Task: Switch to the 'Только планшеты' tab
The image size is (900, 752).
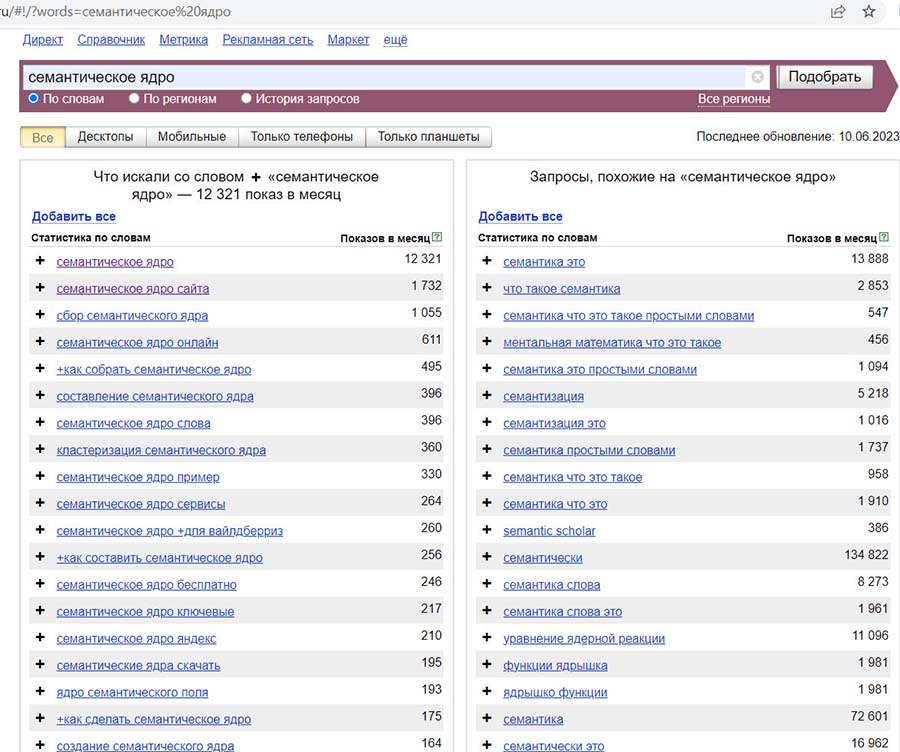Action: click(428, 137)
